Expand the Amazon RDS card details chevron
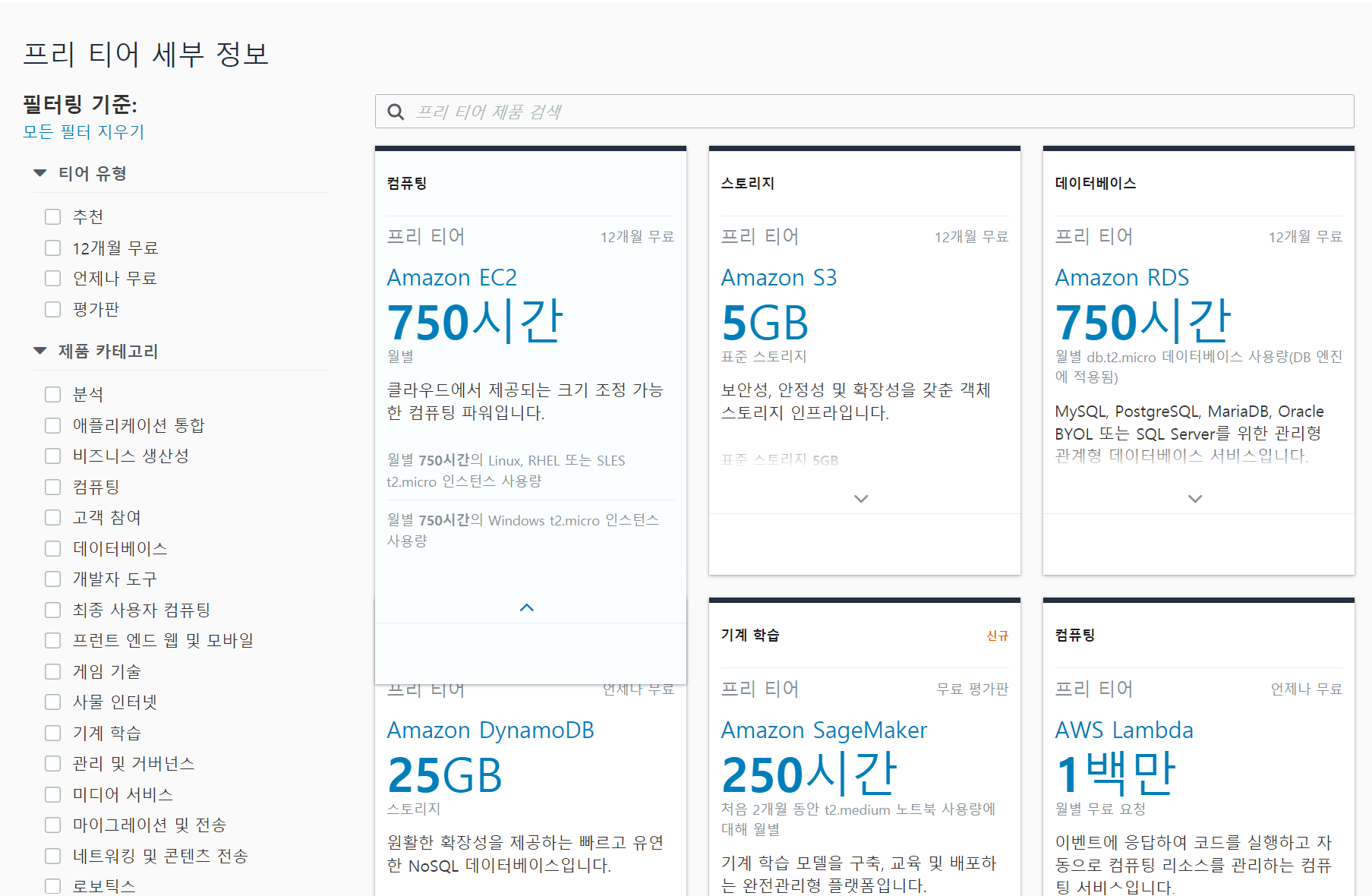 tap(1195, 499)
